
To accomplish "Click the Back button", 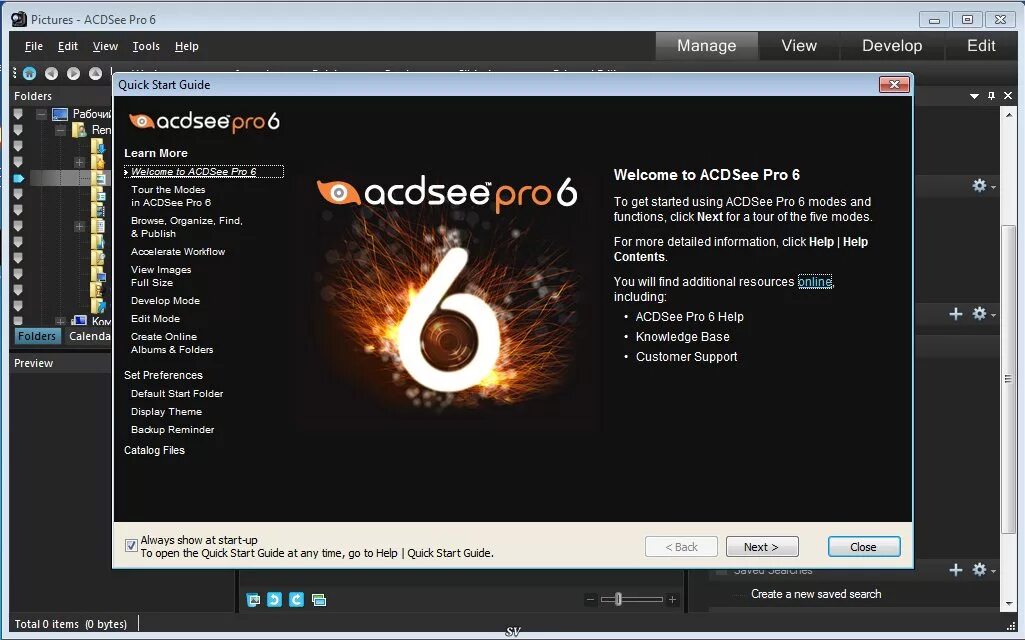I will point(681,547).
